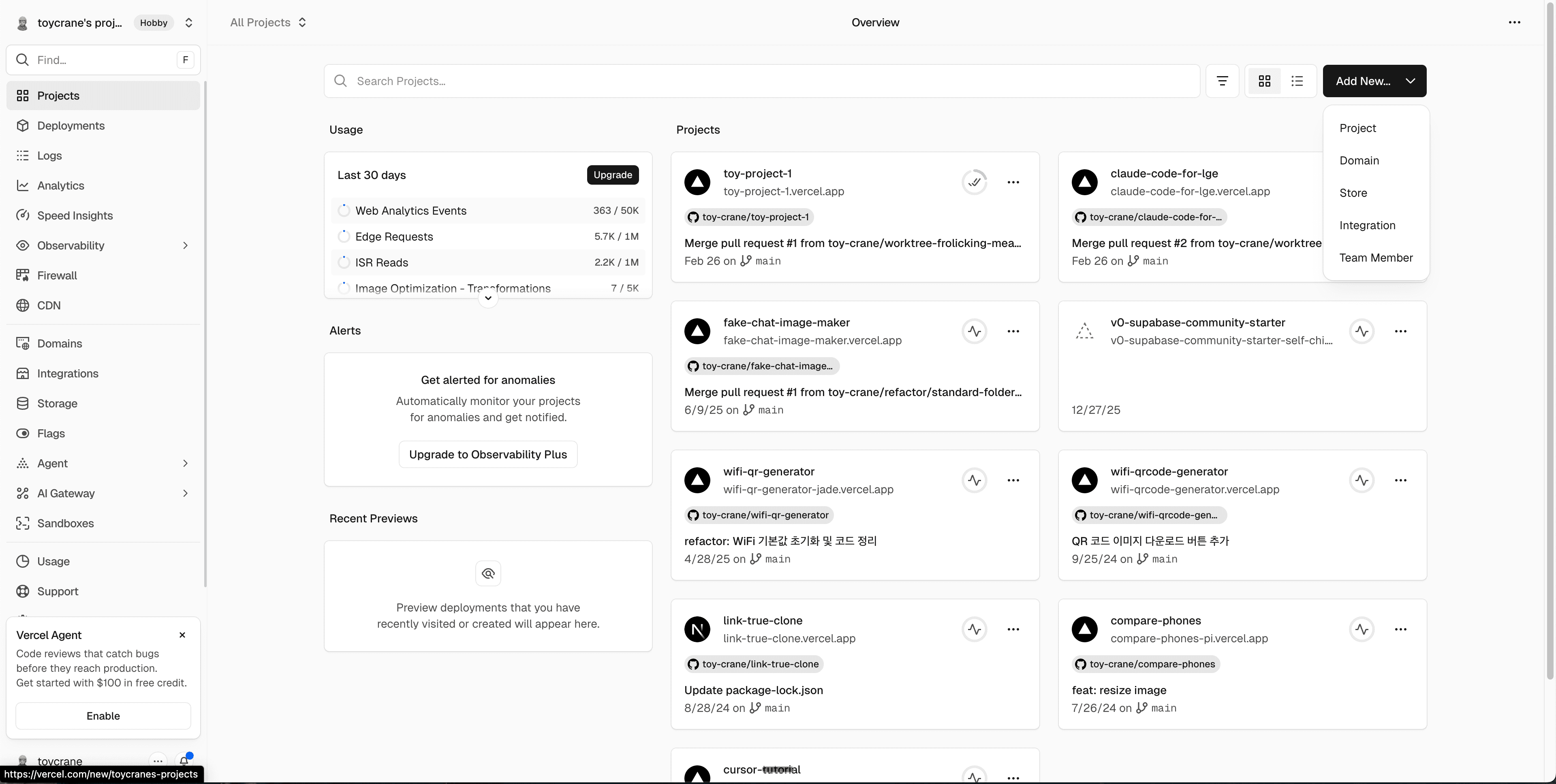Open more options for toy-project-1
This screenshot has width=1556, height=784.
(x=1013, y=182)
